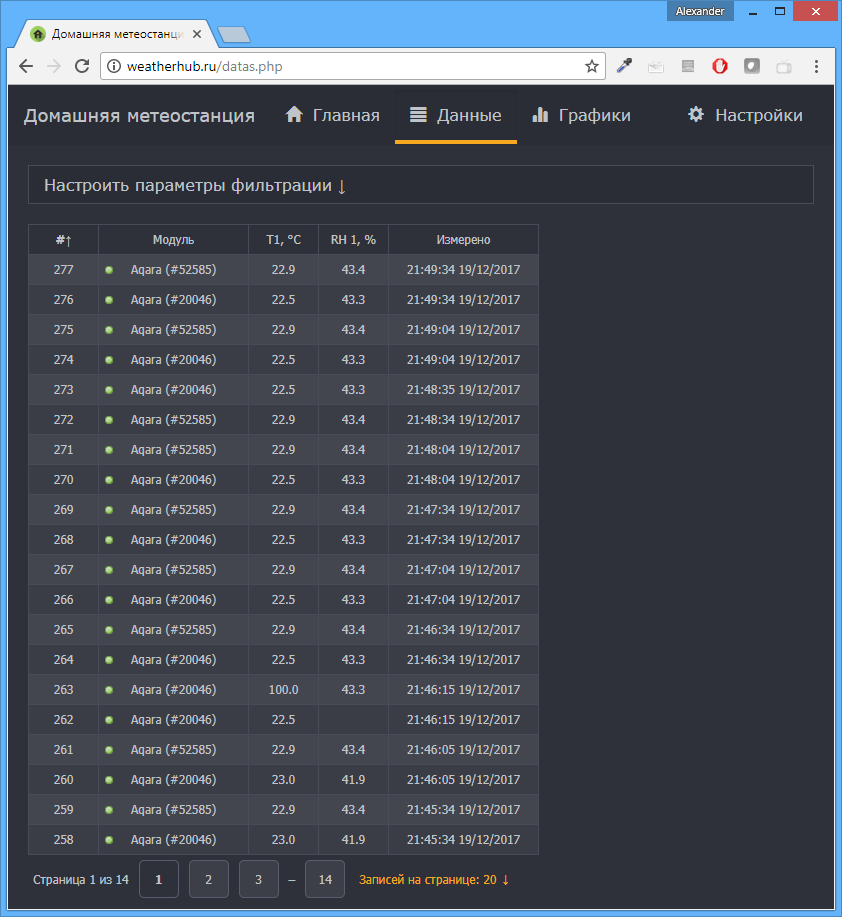
Task: Open Главная via the home icon
Action: [x=294, y=114]
